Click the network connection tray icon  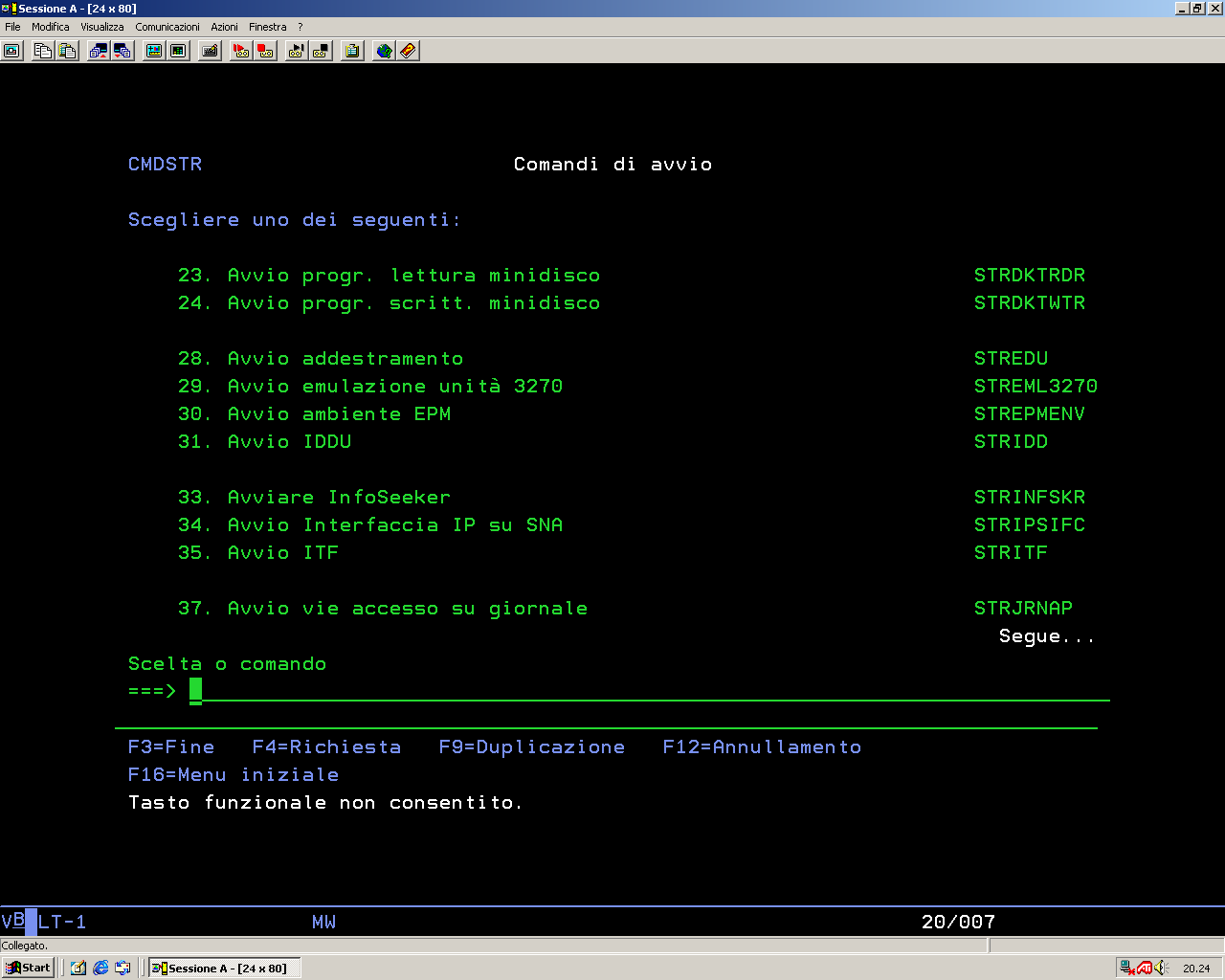coord(1127,968)
